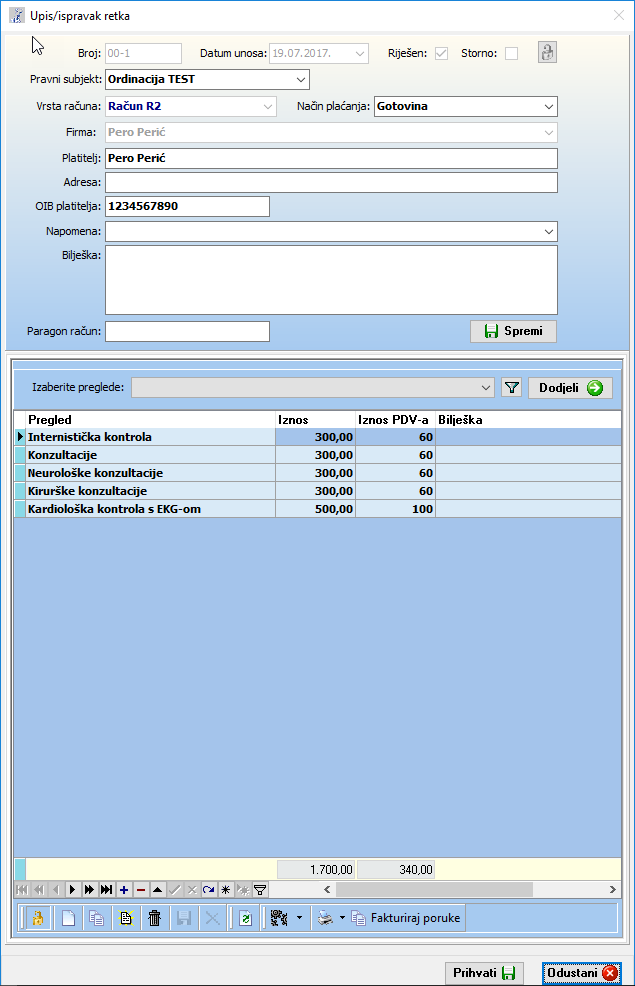
Task: Jump back one page in grid navigator
Action: pyautogui.click(x=39, y=889)
